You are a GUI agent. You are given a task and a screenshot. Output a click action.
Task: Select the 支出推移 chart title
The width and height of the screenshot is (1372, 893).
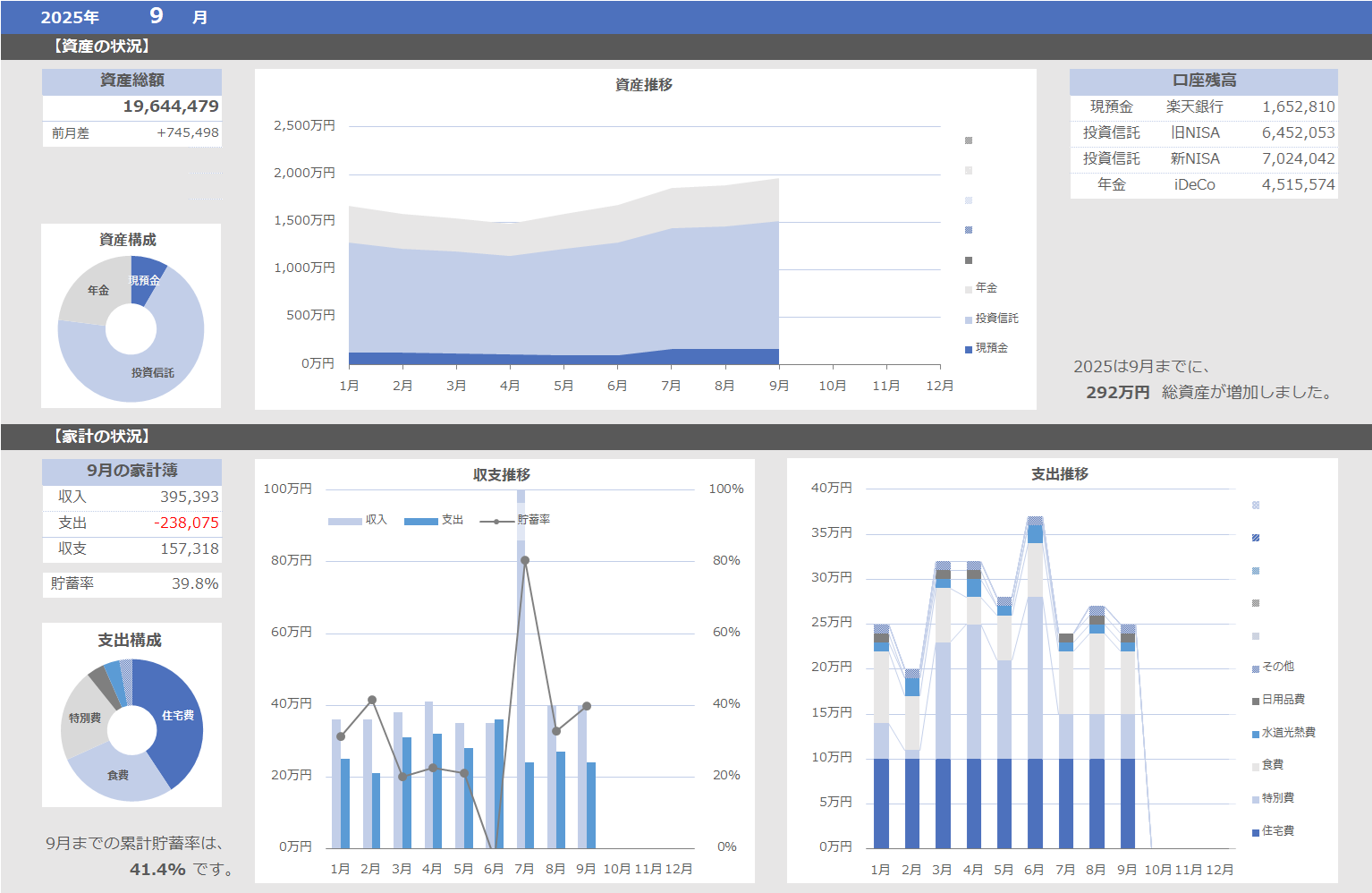1060,474
